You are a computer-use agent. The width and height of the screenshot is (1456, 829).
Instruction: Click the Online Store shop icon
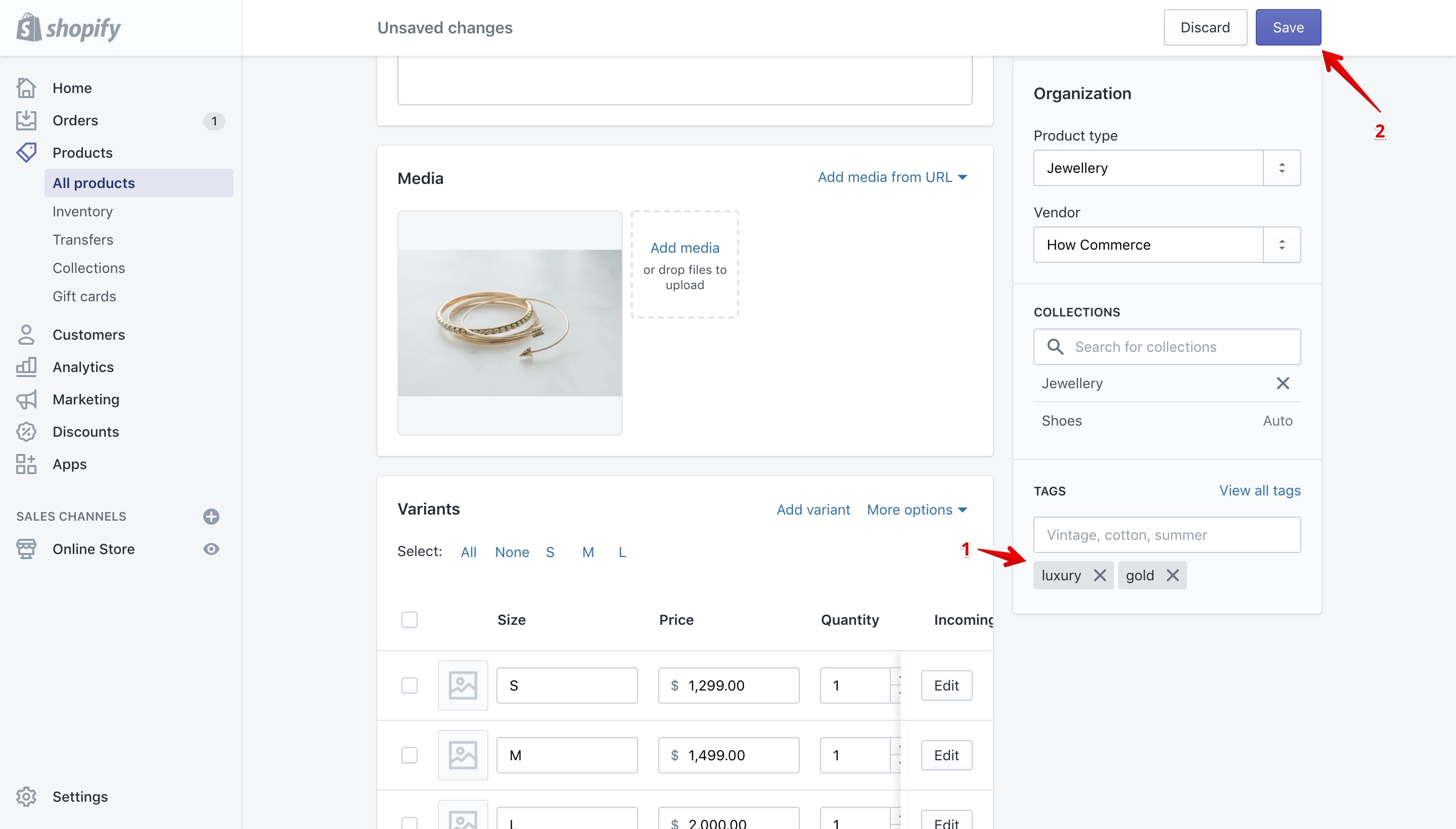tap(26, 549)
